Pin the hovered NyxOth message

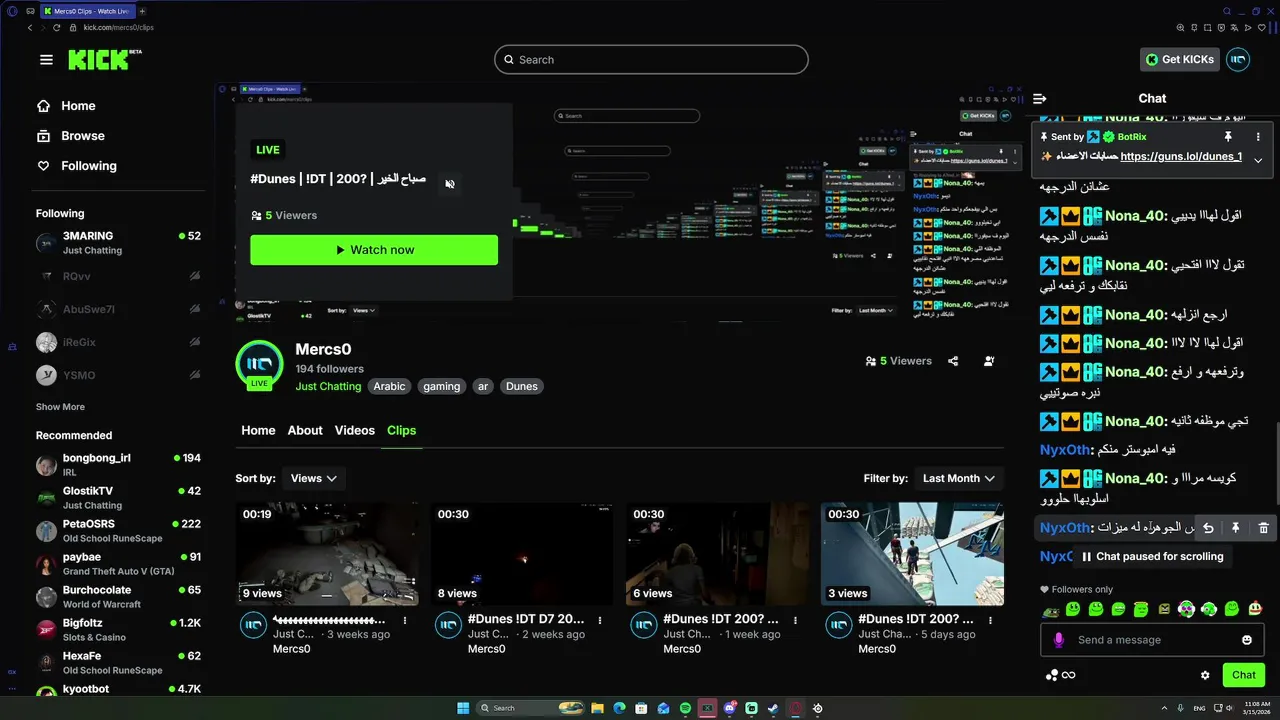click(x=1236, y=528)
